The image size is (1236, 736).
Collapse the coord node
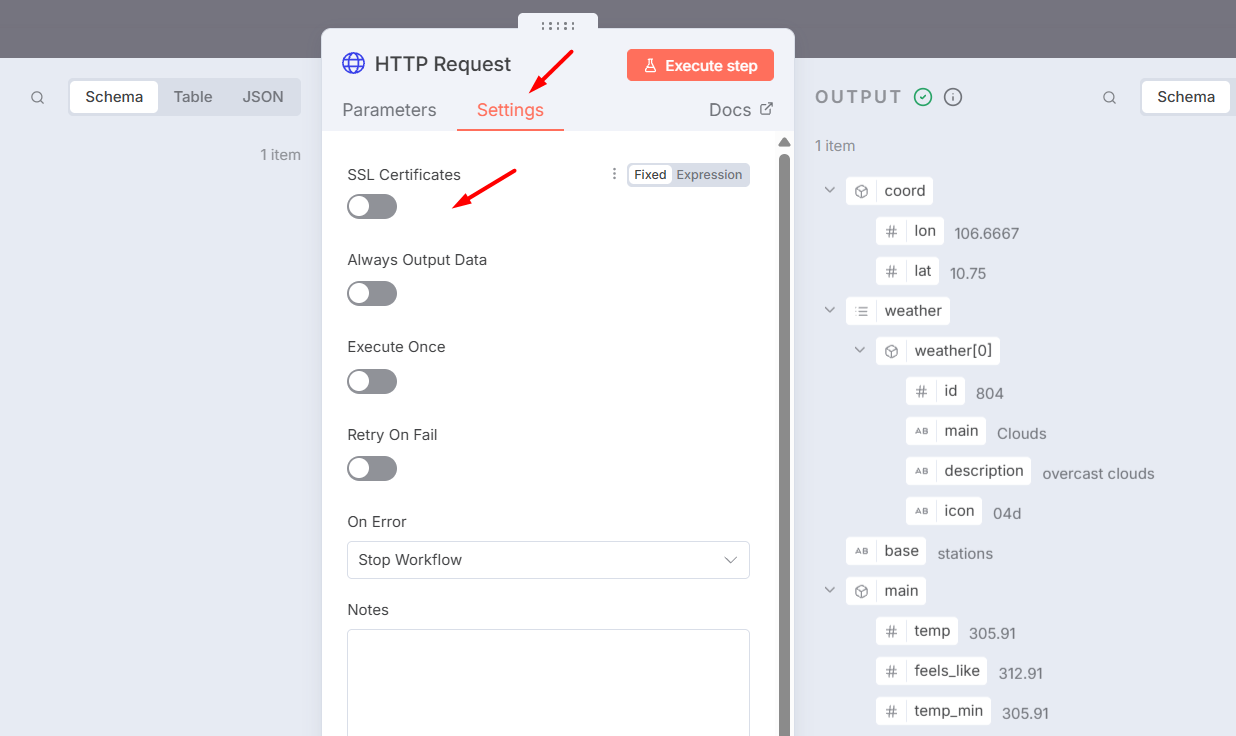[829, 190]
